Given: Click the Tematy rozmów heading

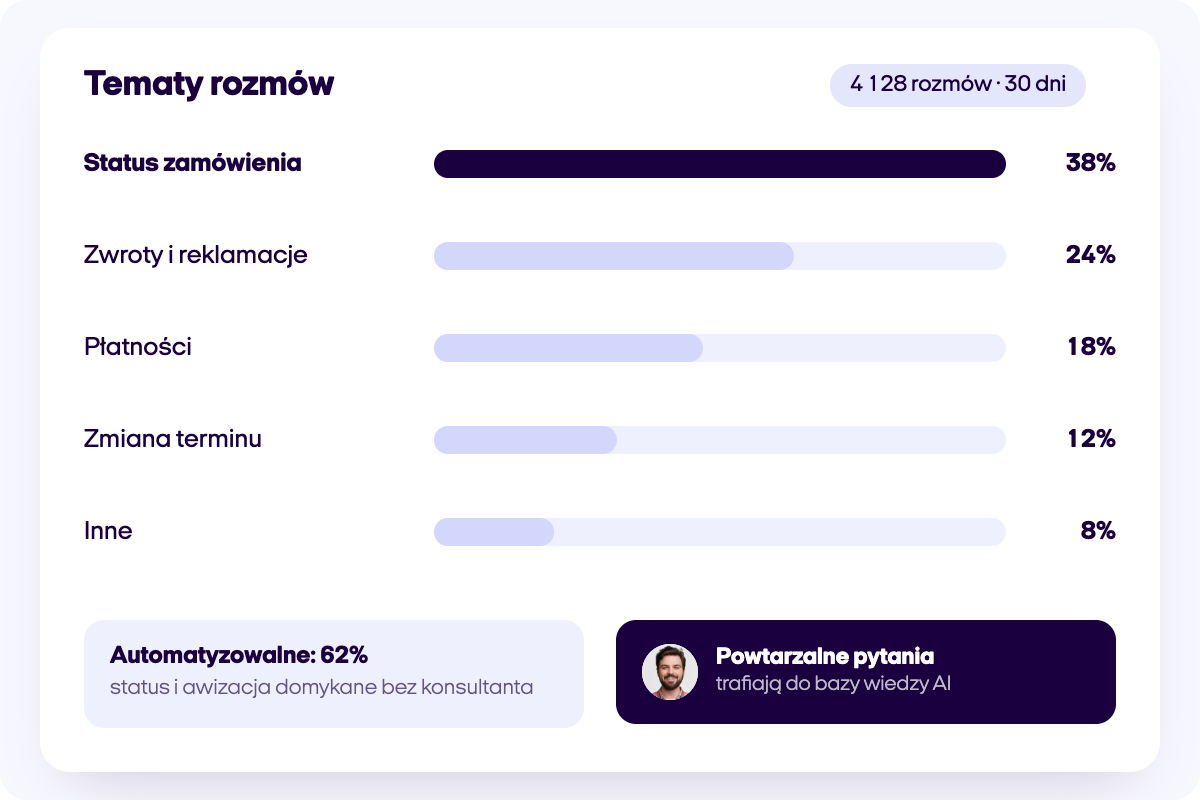Looking at the screenshot, I should 209,84.
